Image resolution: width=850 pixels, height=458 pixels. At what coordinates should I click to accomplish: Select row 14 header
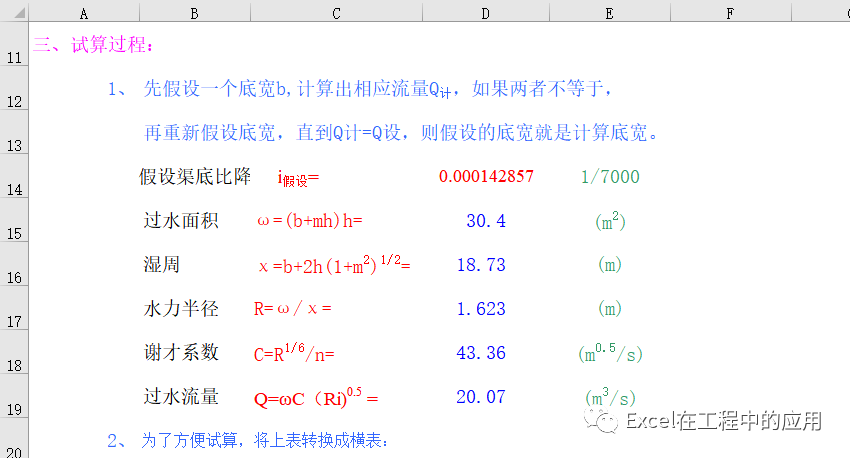(14, 176)
